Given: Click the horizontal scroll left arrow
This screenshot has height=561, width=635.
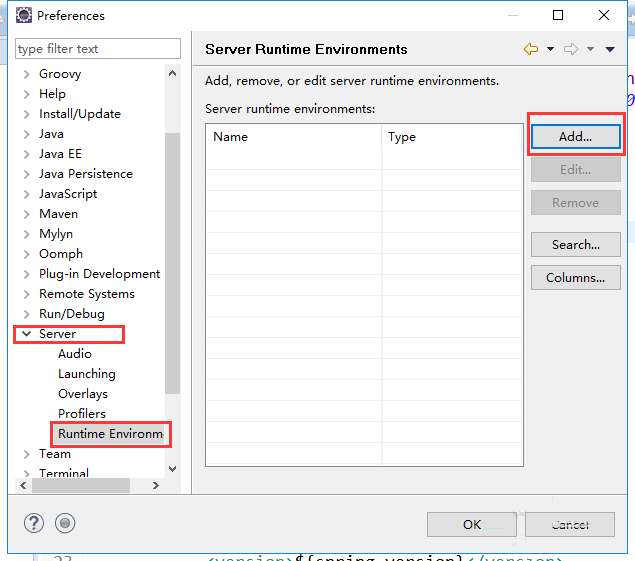Looking at the screenshot, I should pos(23,485).
